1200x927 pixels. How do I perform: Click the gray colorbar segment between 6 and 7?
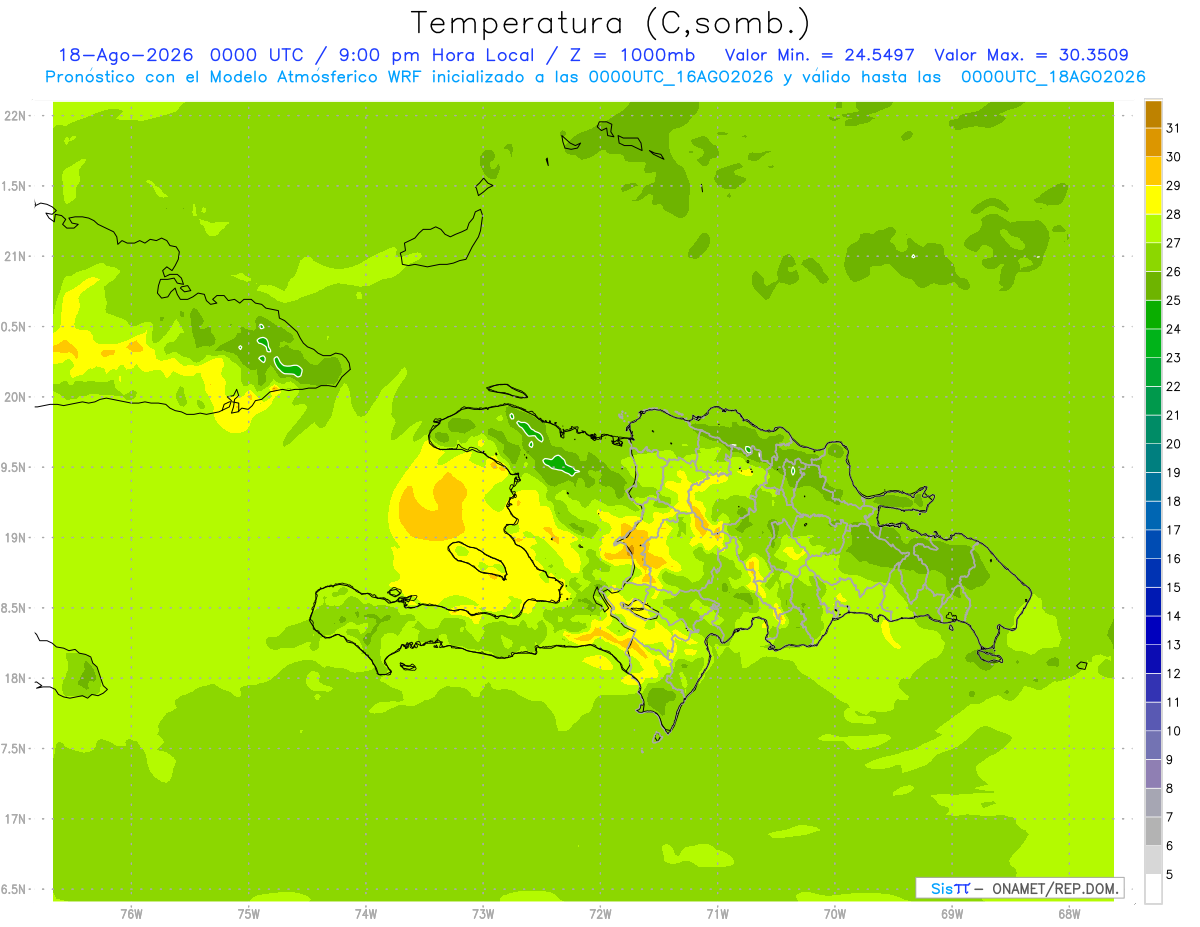coord(1153,831)
